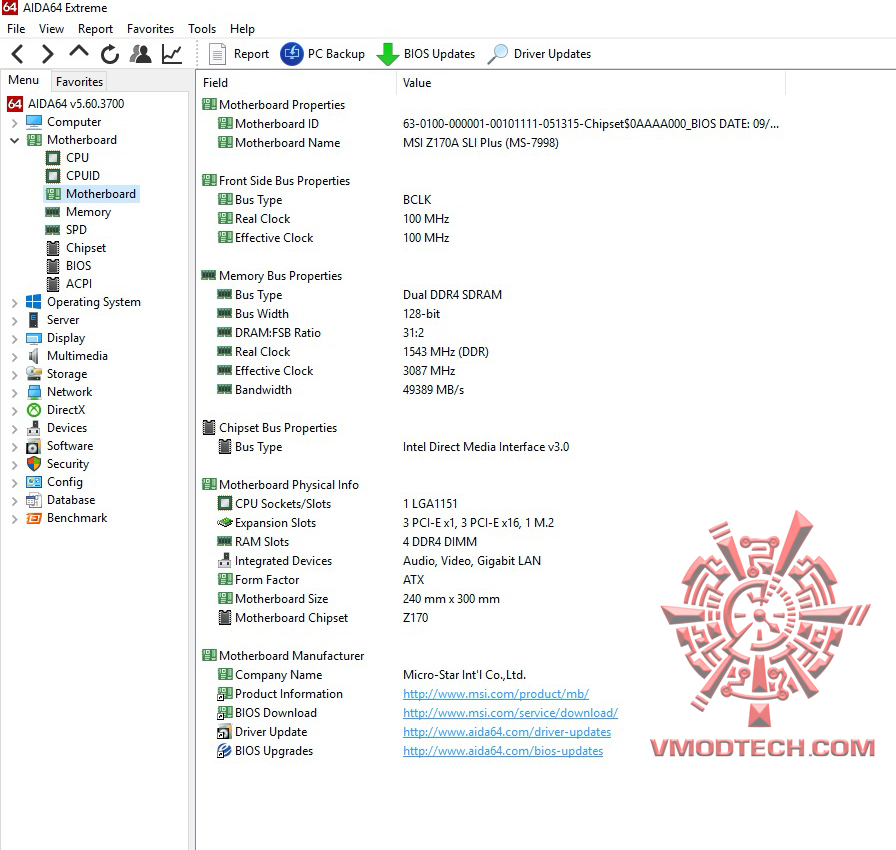Expand the Display tree node

coord(14,338)
